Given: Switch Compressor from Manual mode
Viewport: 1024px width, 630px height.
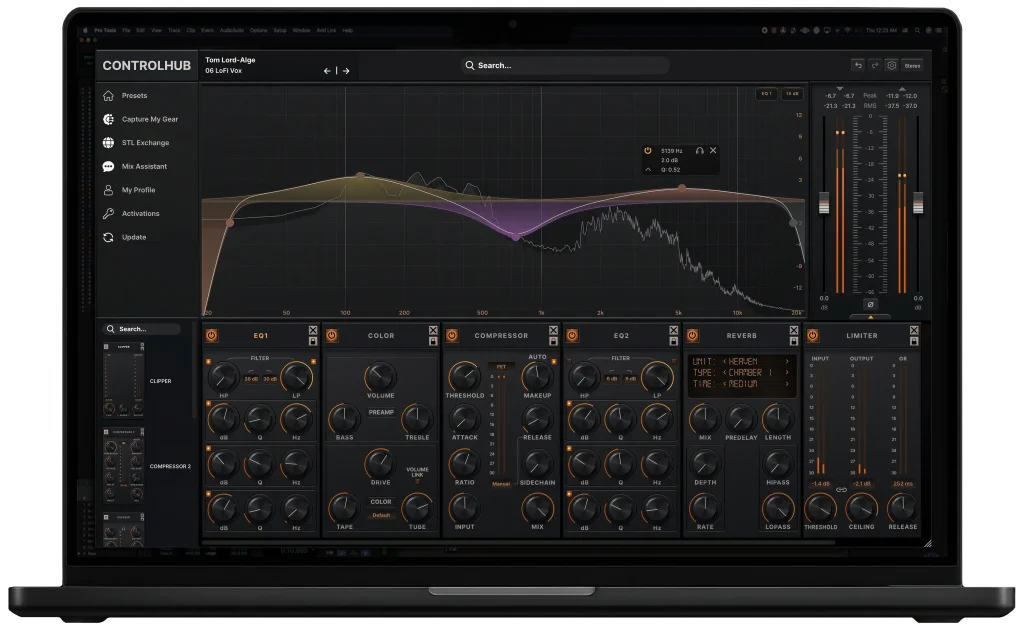Looking at the screenshot, I should click(502, 484).
